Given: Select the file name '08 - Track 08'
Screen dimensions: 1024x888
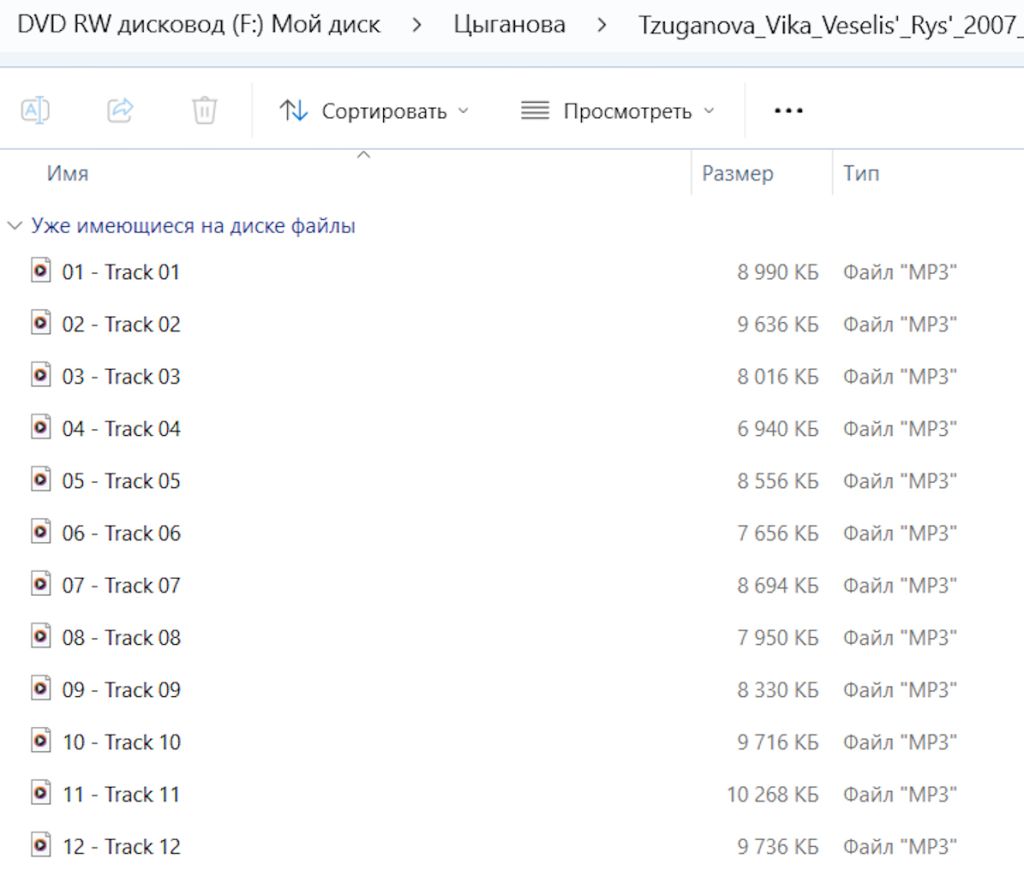Looking at the screenshot, I should [121, 637].
